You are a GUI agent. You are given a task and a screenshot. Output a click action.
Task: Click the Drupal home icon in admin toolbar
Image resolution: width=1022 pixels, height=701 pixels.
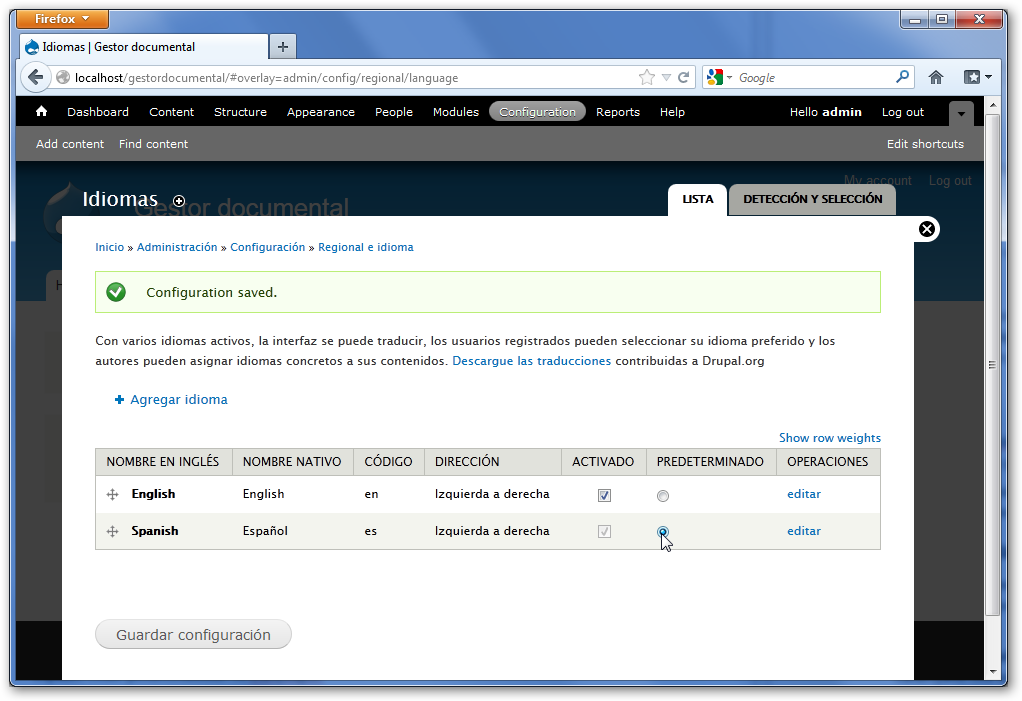coord(41,112)
